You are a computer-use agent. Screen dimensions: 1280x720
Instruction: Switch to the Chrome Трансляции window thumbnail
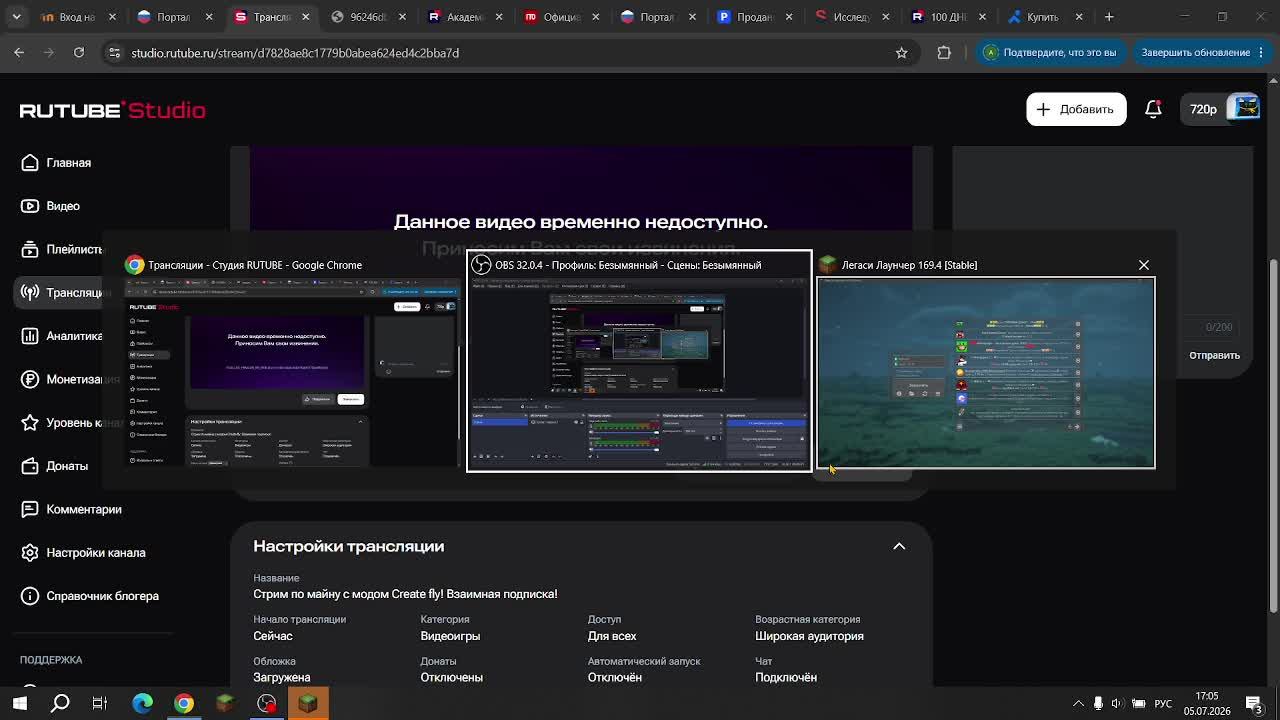[290, 360]
